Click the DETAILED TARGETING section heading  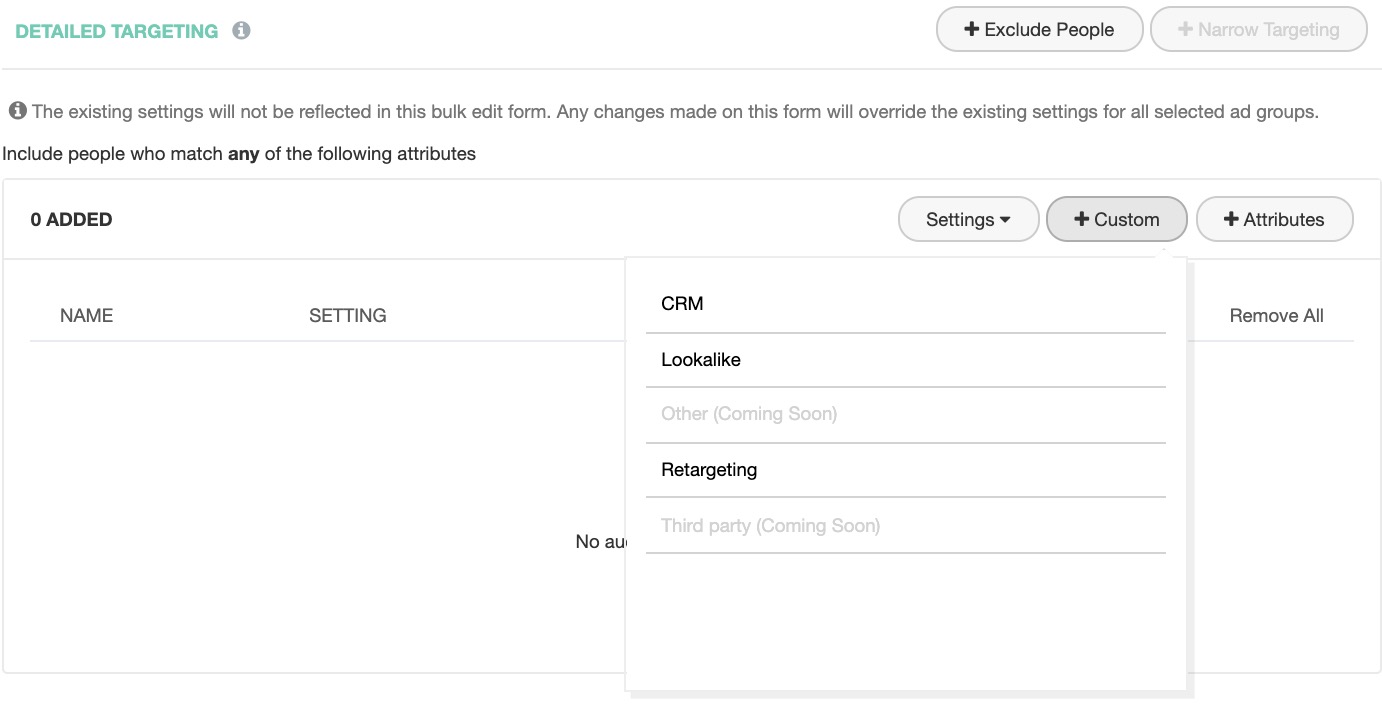(117, 31)
